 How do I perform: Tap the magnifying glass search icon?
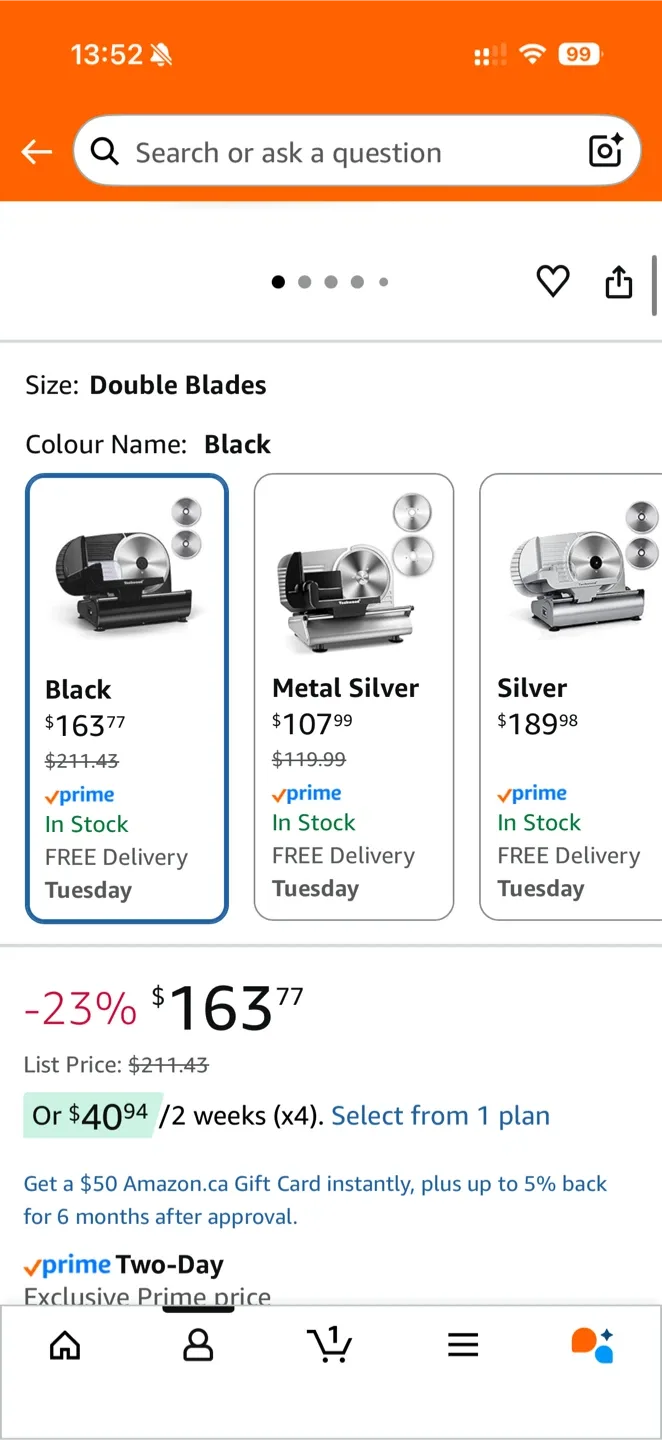104,152
